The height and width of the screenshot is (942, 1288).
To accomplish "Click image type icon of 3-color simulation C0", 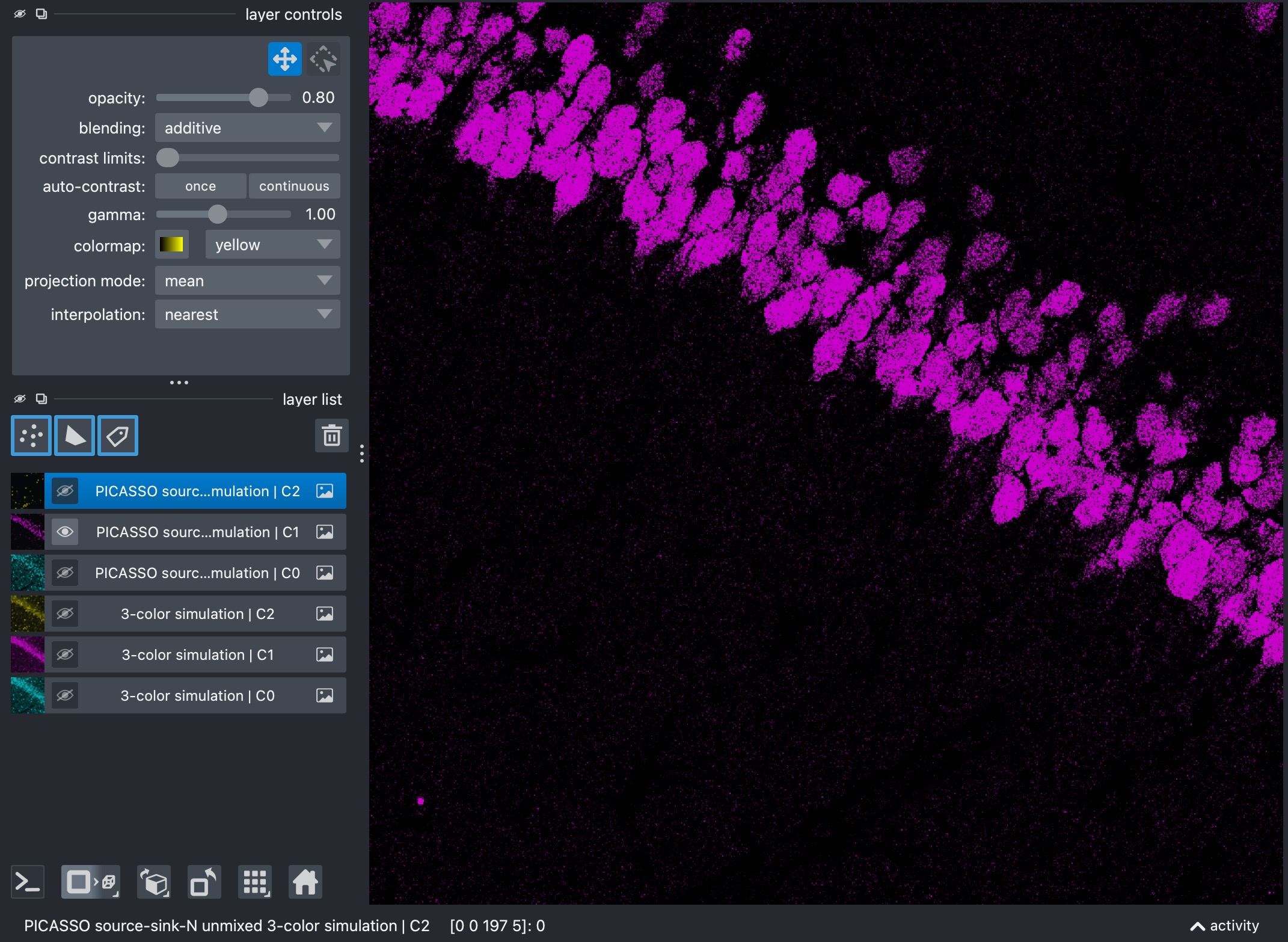I will click(x=325, y=695).
